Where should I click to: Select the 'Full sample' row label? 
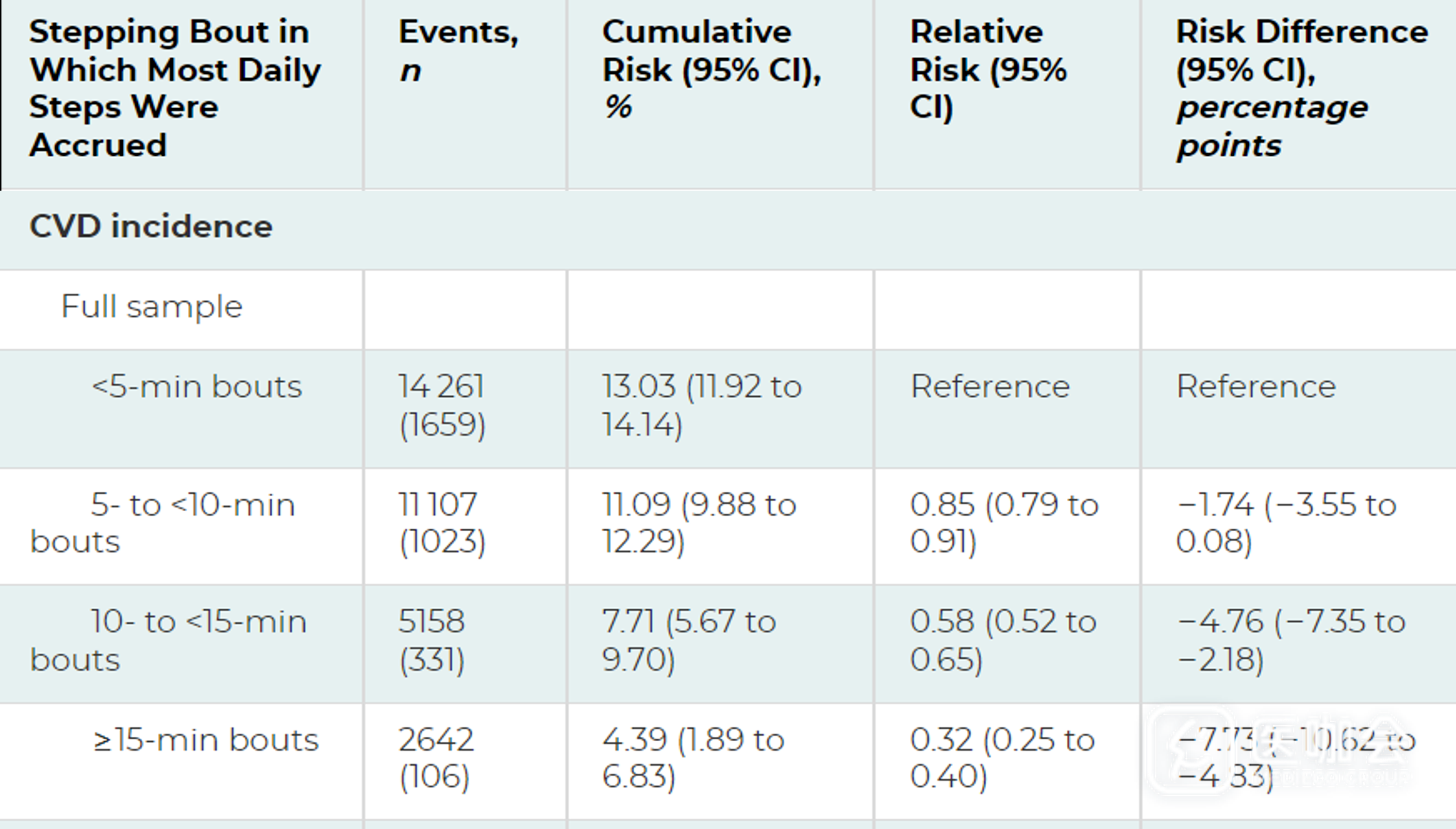151,307
